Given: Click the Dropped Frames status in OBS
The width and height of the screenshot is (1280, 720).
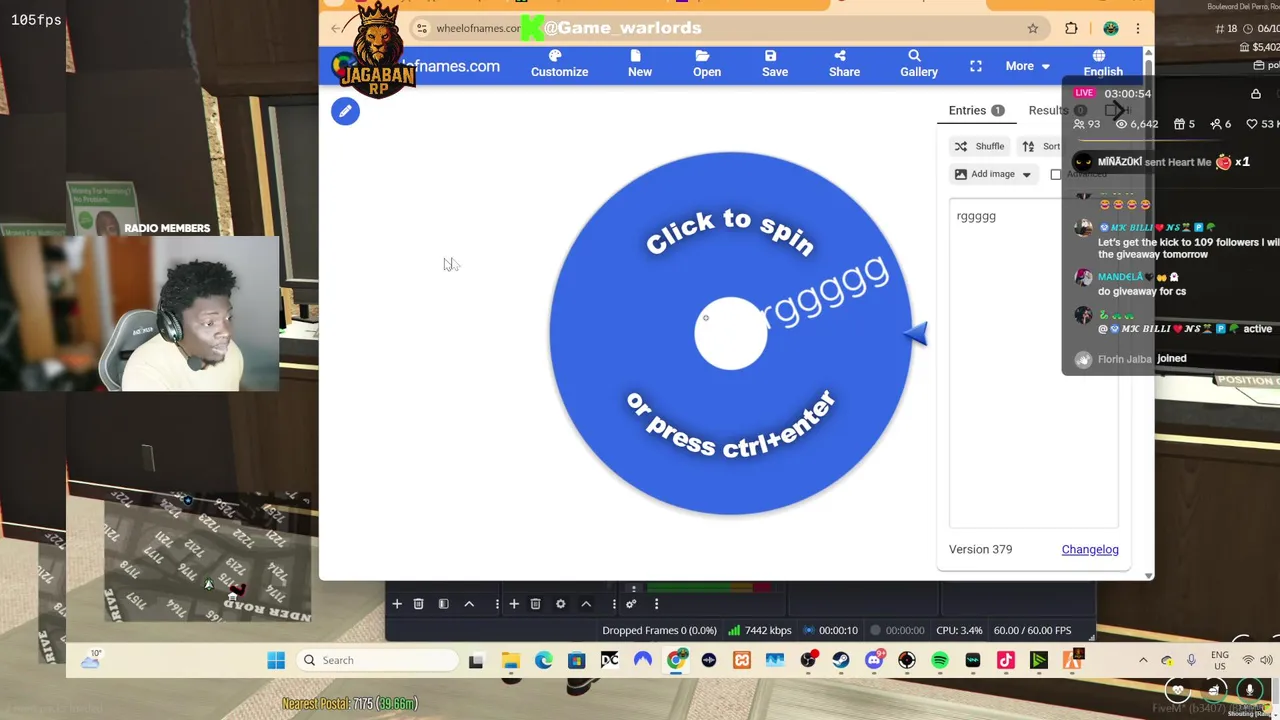Looking at the screenshot, I should point(659,630).
